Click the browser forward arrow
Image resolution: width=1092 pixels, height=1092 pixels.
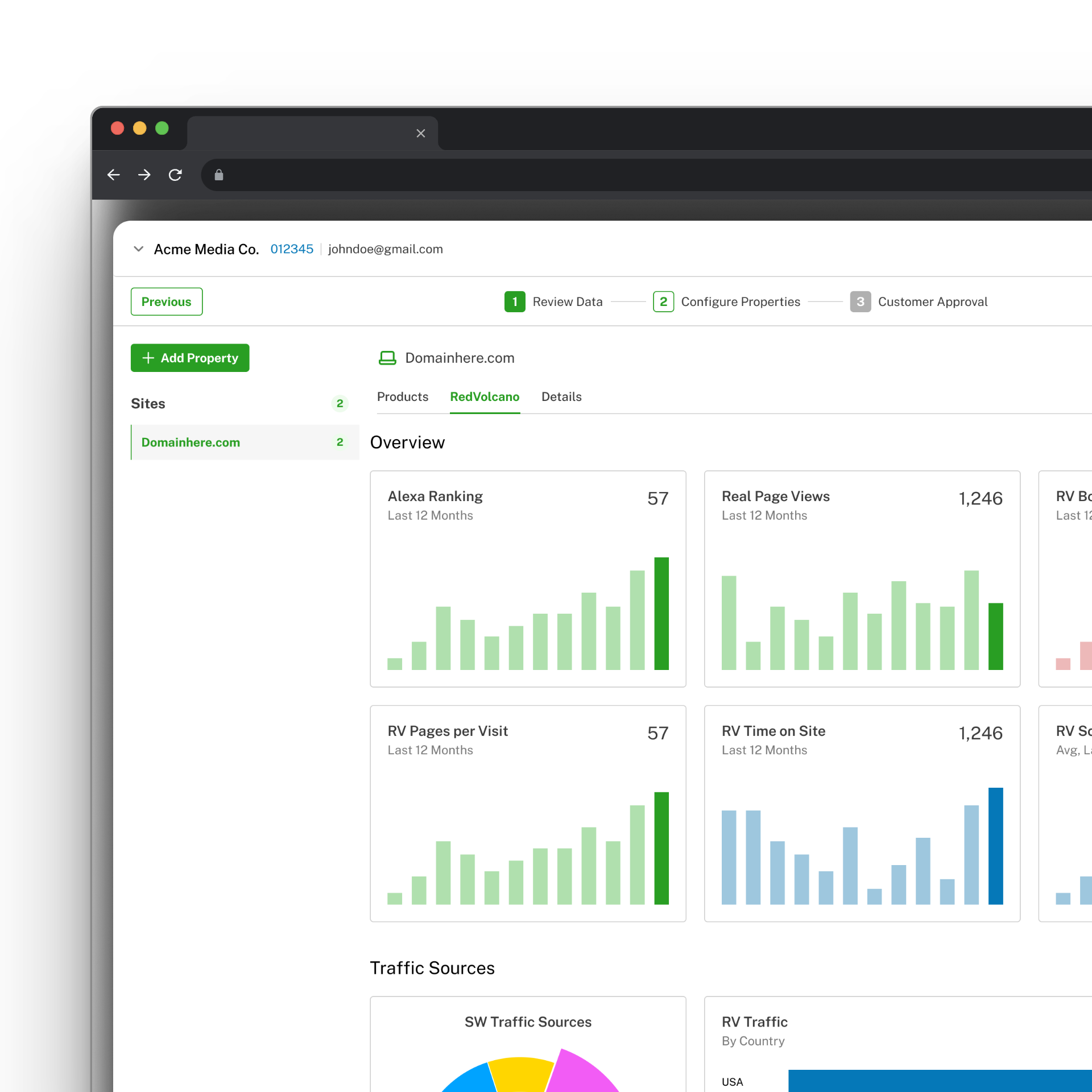pyautogui.click(x=144, y=175)
